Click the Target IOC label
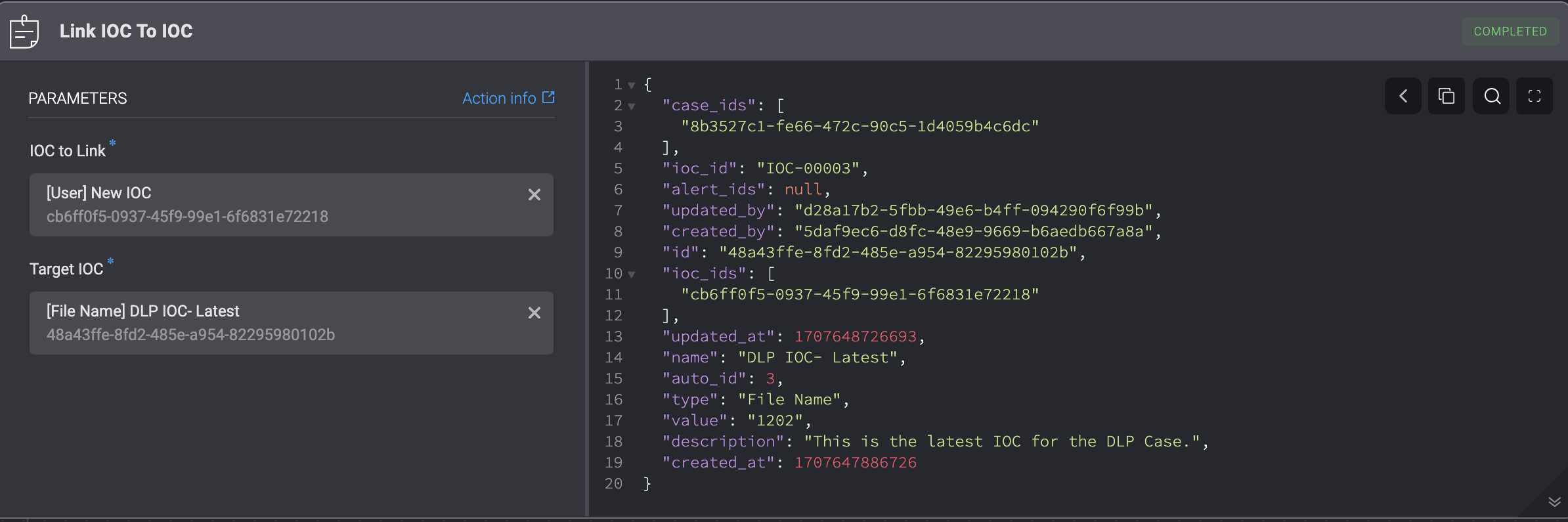Image resolution: width=1568 pixels, height=522 pixels. [x=66, y=269]
